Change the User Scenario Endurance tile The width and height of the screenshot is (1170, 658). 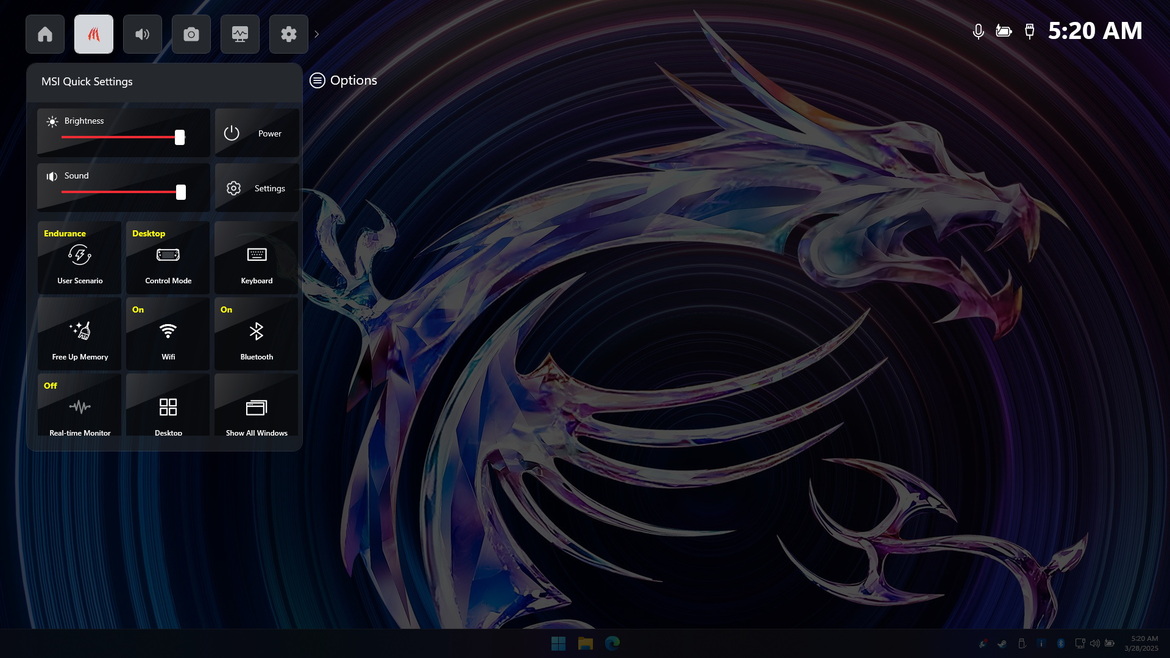pos(79,257)
